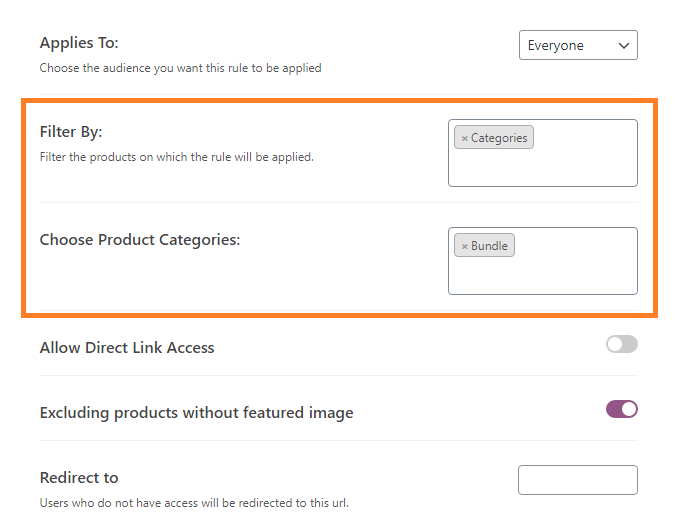The height and width of the screenshot is (528, 682).
Task: Click the Allow Direct Link Access label
Action: pyautogui.click(x=127, y=348)
